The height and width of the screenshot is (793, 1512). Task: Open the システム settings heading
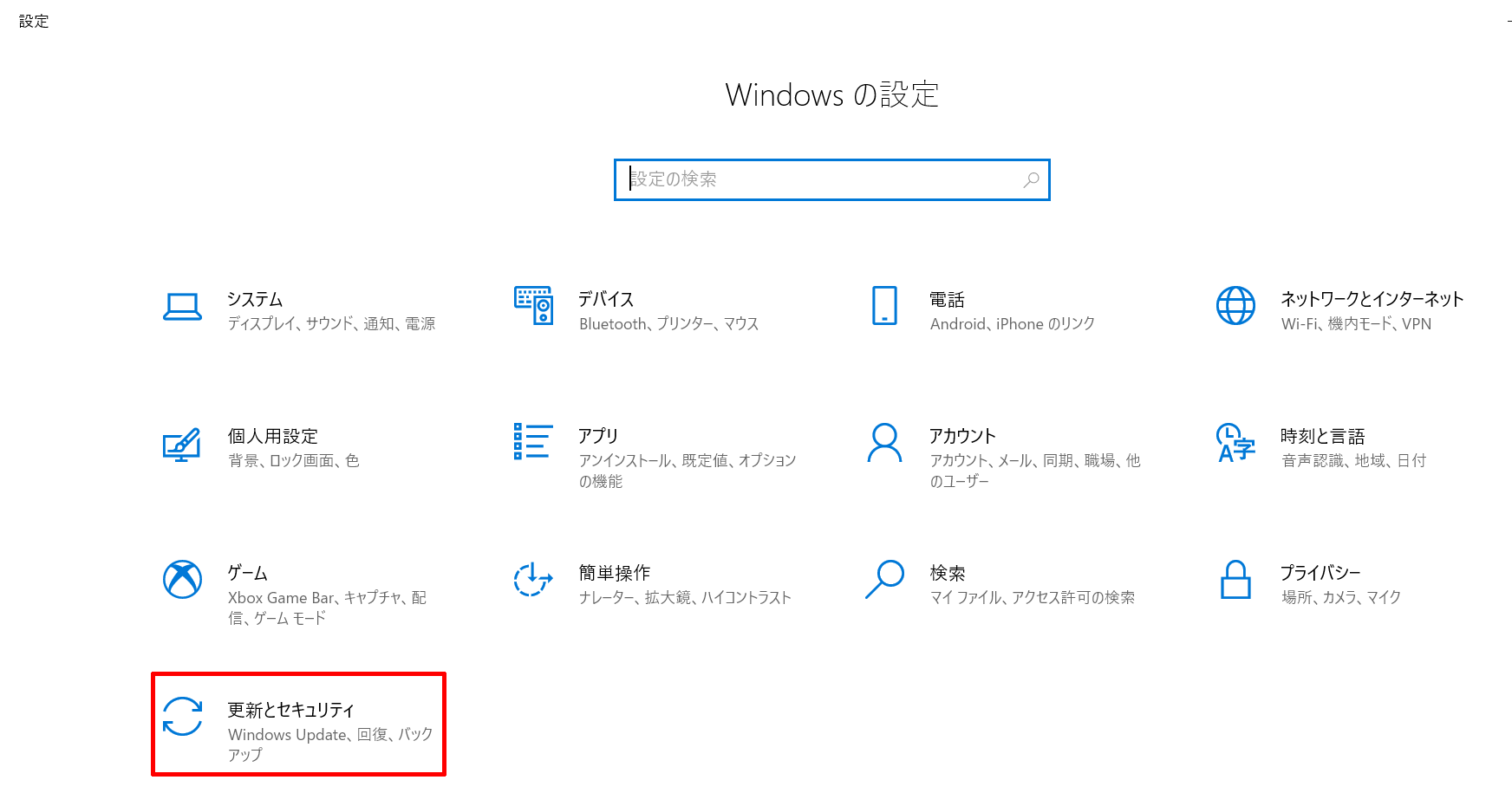pos(255,299)
